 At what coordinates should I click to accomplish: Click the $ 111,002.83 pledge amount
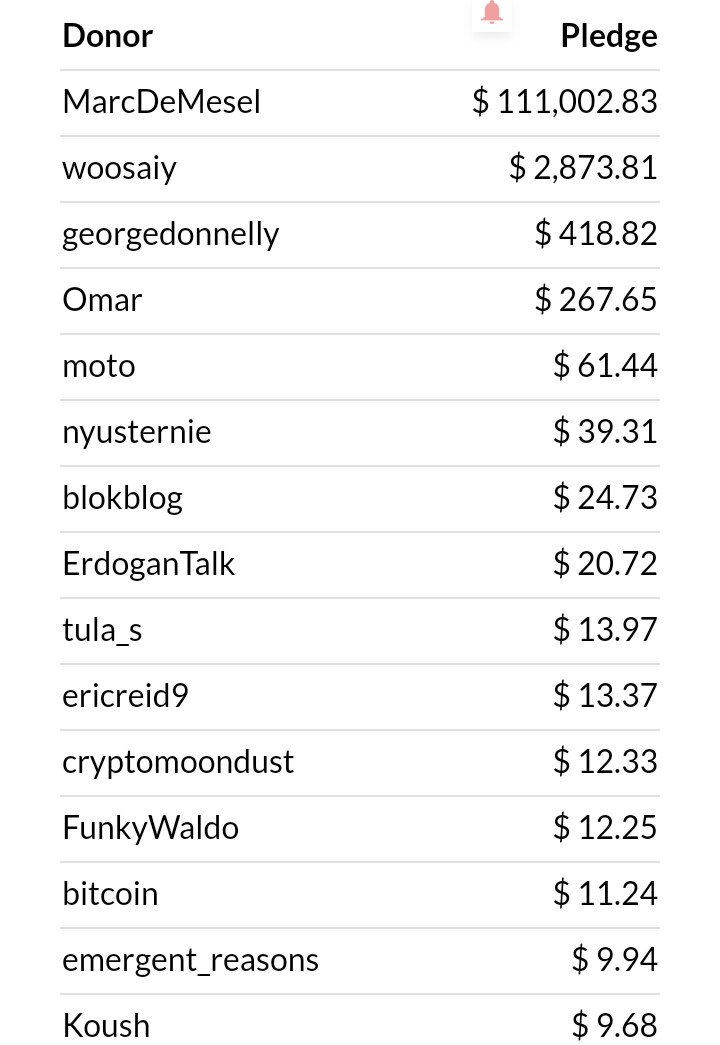pyautogui.click(x=565, y=102)
